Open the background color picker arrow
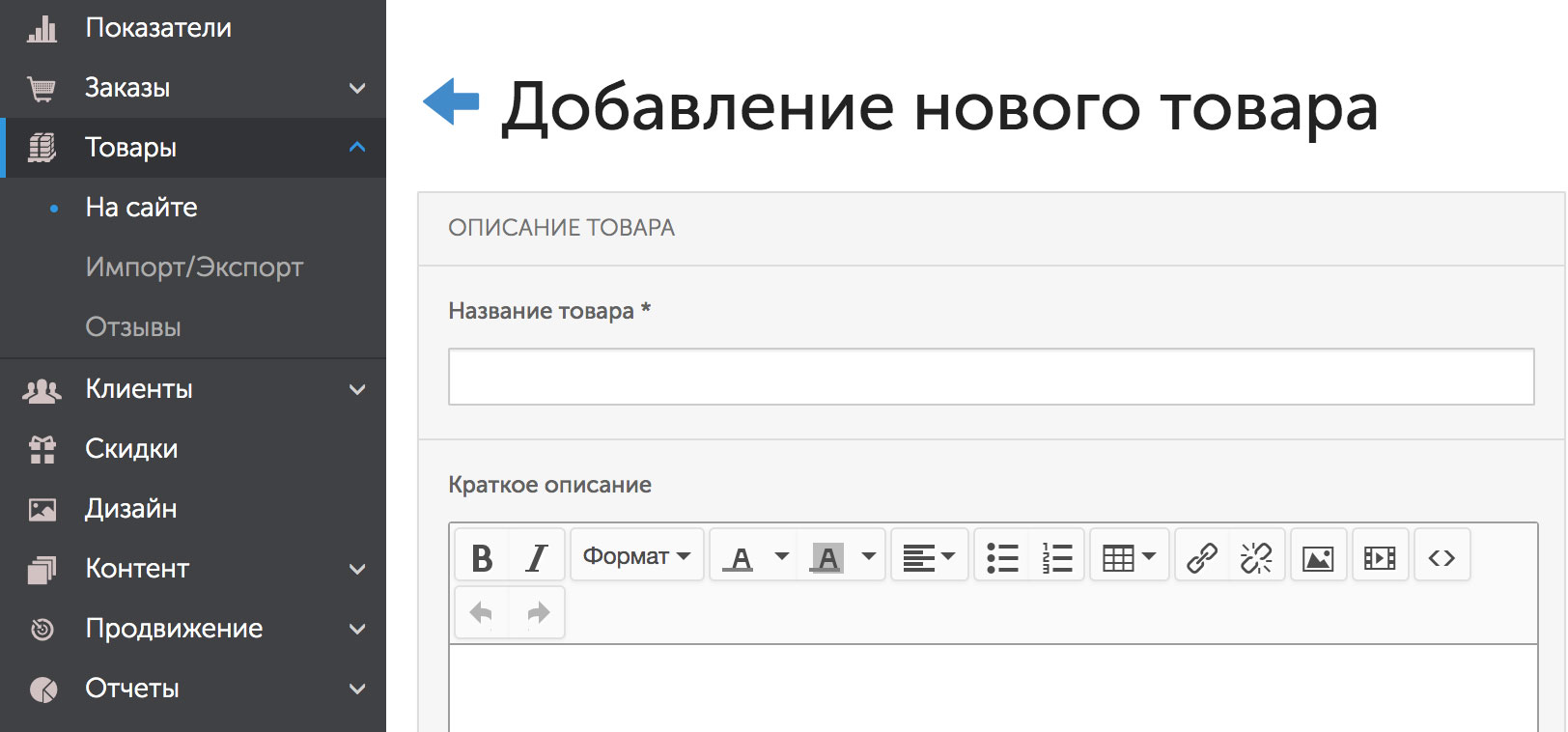1568x732 pixels. tap(869, 556)
